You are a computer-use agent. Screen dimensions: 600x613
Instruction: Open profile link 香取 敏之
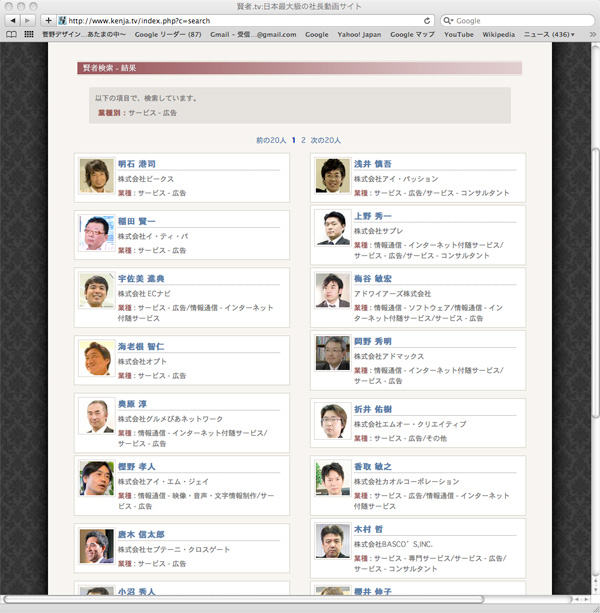[373, 466]
